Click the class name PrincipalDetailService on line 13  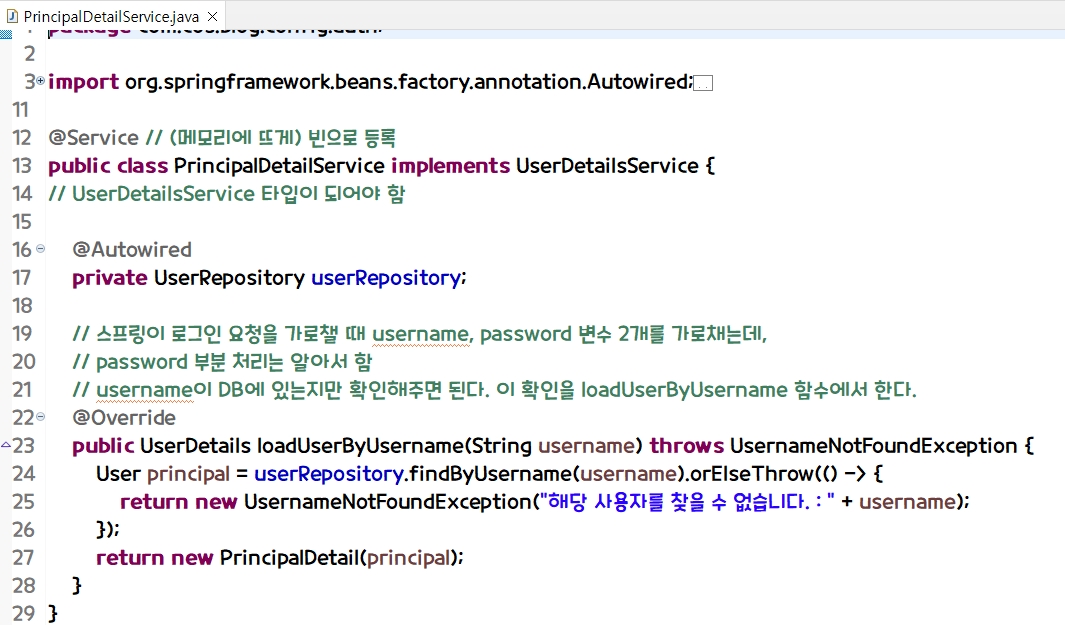tap(279, 166)
